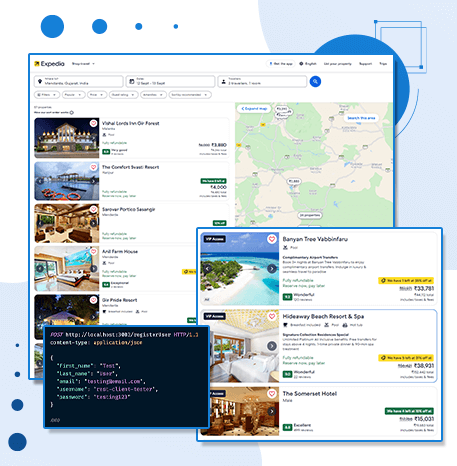Click the globe icon beside English
Image resolution: width=457 pixels, height=466 pixels.
[x=301, y=64]
